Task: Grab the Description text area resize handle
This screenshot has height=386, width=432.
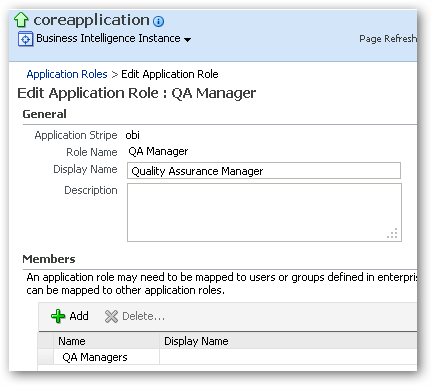Action: pos(393,233)
